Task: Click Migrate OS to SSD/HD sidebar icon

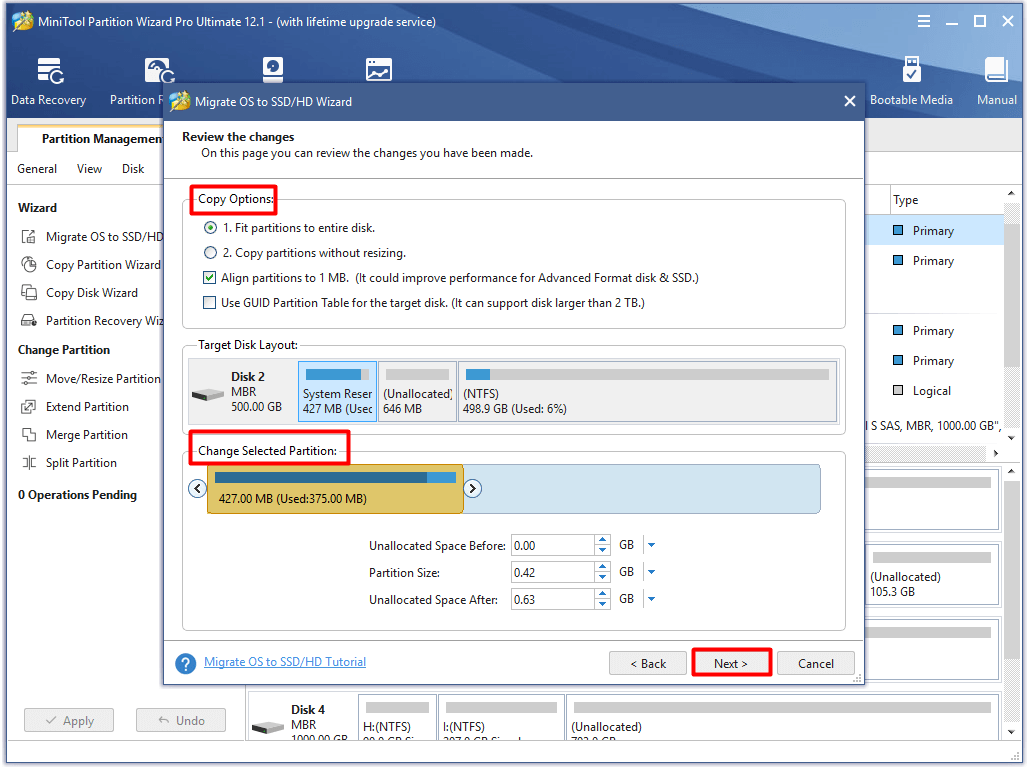Action: pos(29,237)
